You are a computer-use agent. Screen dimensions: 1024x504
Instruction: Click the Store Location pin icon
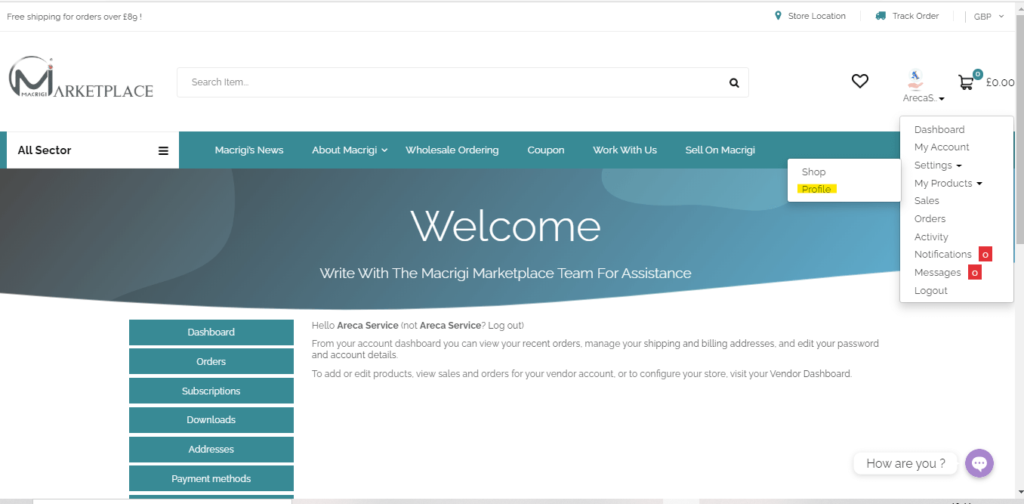(x=778, y=16)
